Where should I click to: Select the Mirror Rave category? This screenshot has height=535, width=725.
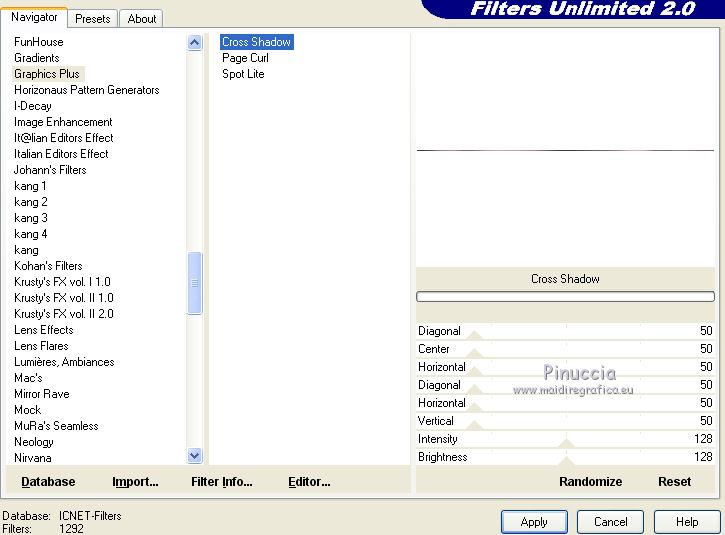(x=42, y=394)
